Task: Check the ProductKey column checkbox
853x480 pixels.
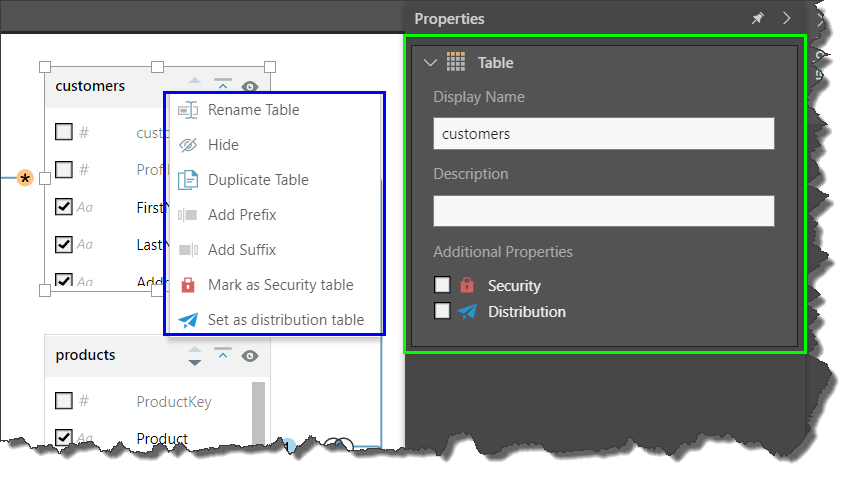Action: coord(64,401)
